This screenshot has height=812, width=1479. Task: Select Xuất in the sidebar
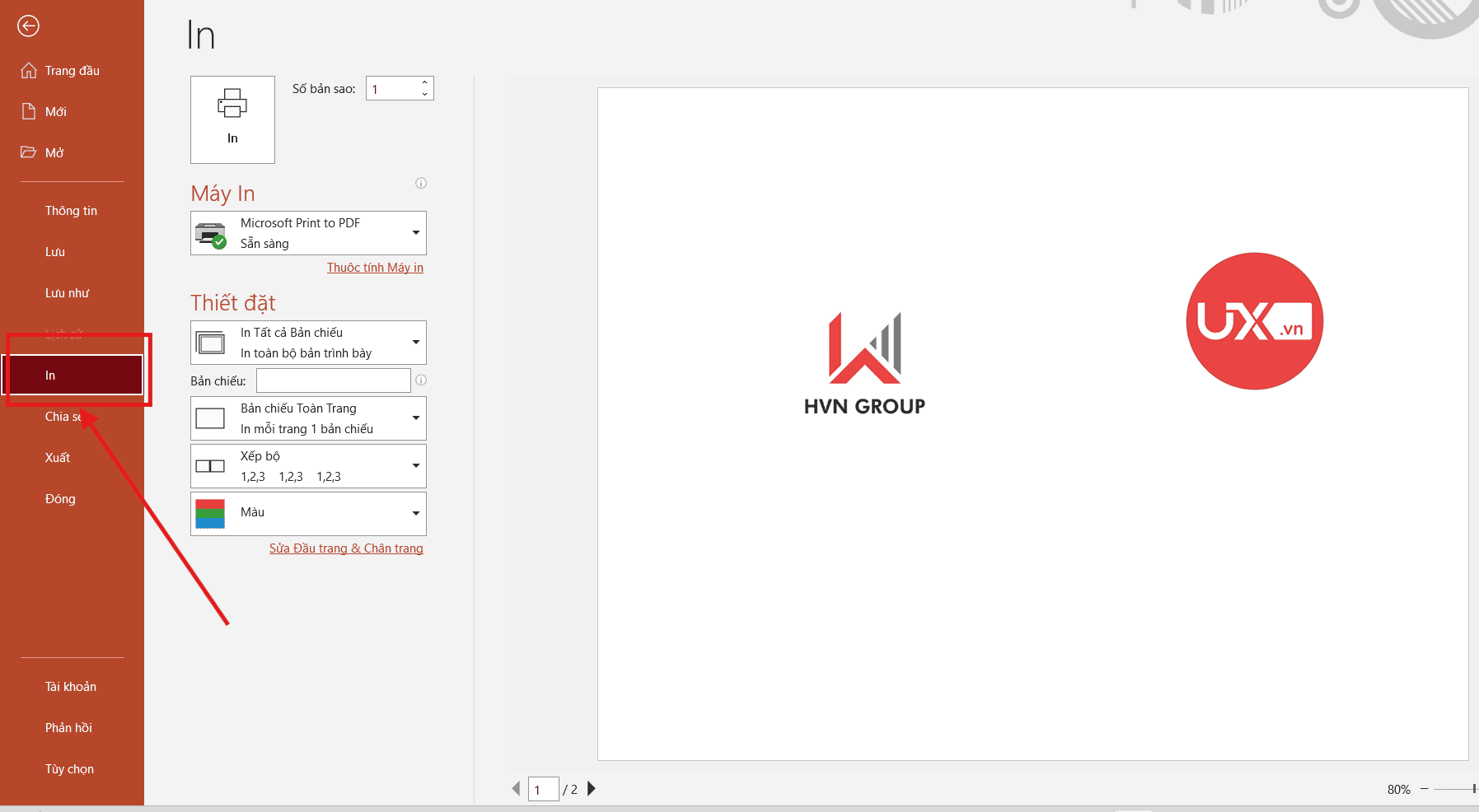(58, 458)
